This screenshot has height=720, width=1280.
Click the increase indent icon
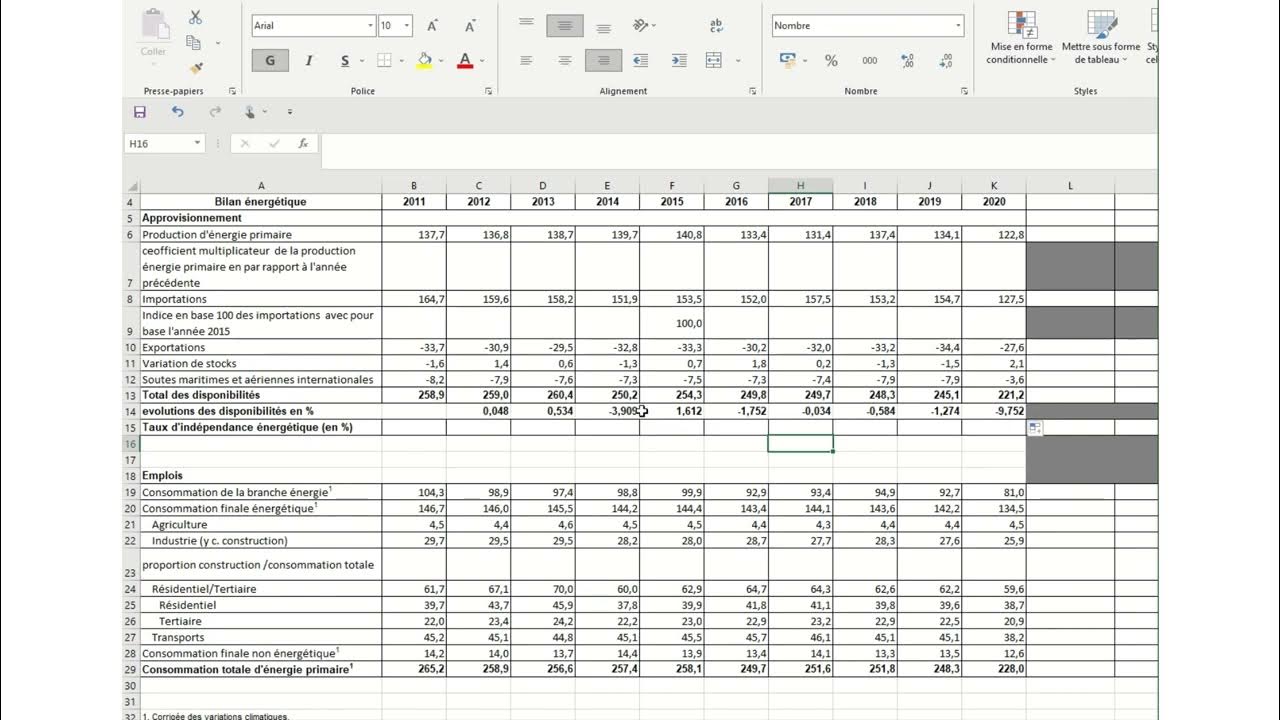point(679,61)
